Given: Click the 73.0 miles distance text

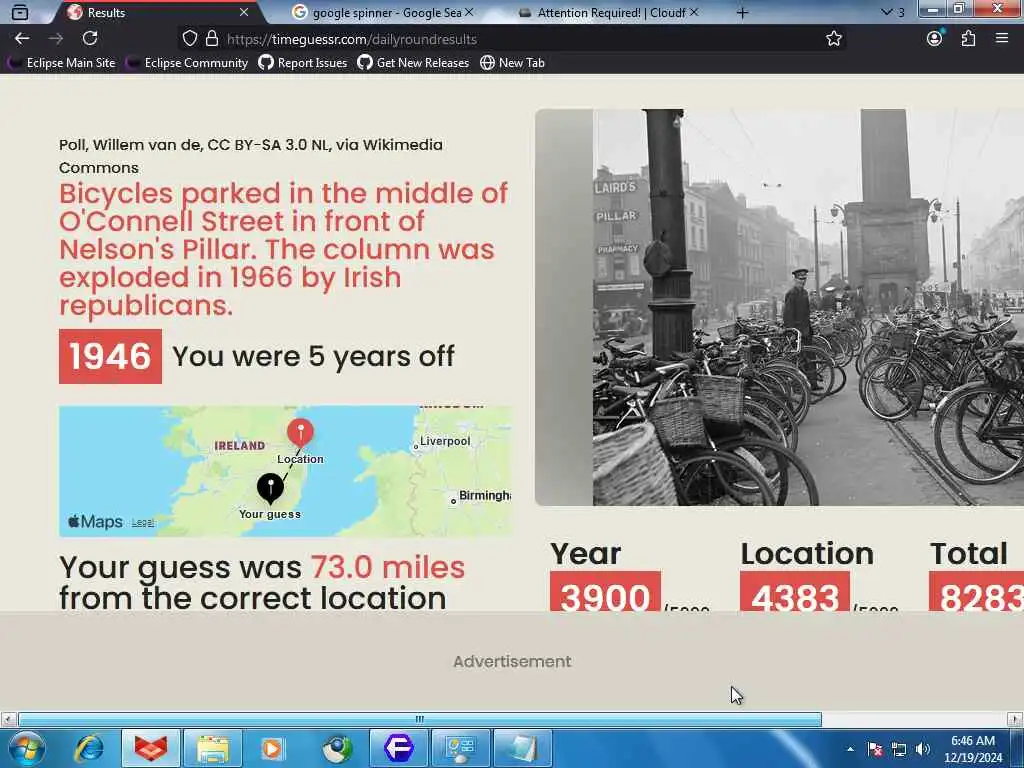Looking at the screenshot, I should 388,567.
